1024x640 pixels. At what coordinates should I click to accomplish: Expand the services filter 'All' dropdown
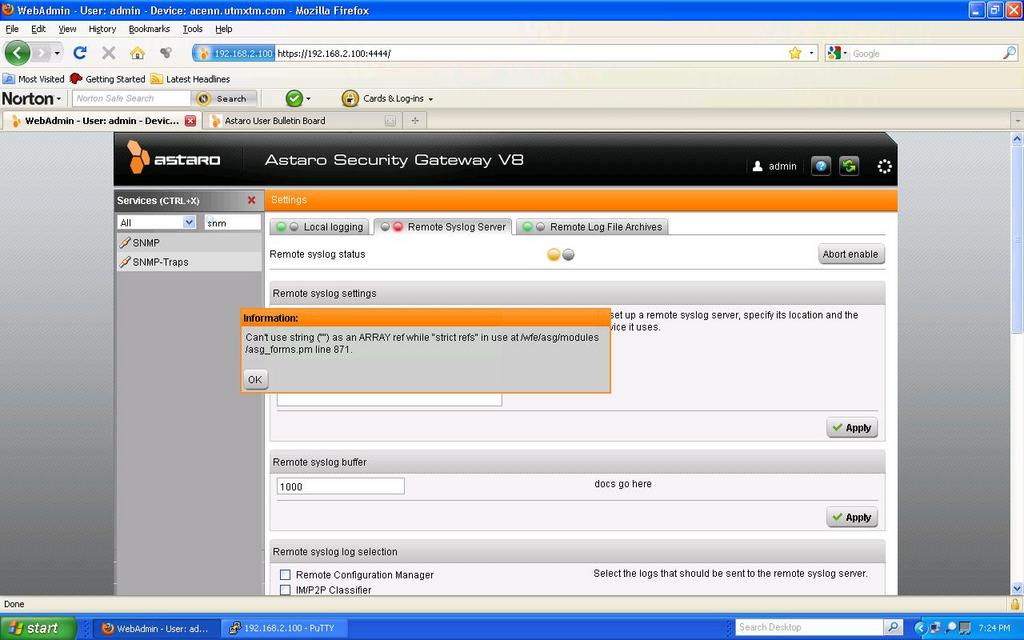point(188,223)
